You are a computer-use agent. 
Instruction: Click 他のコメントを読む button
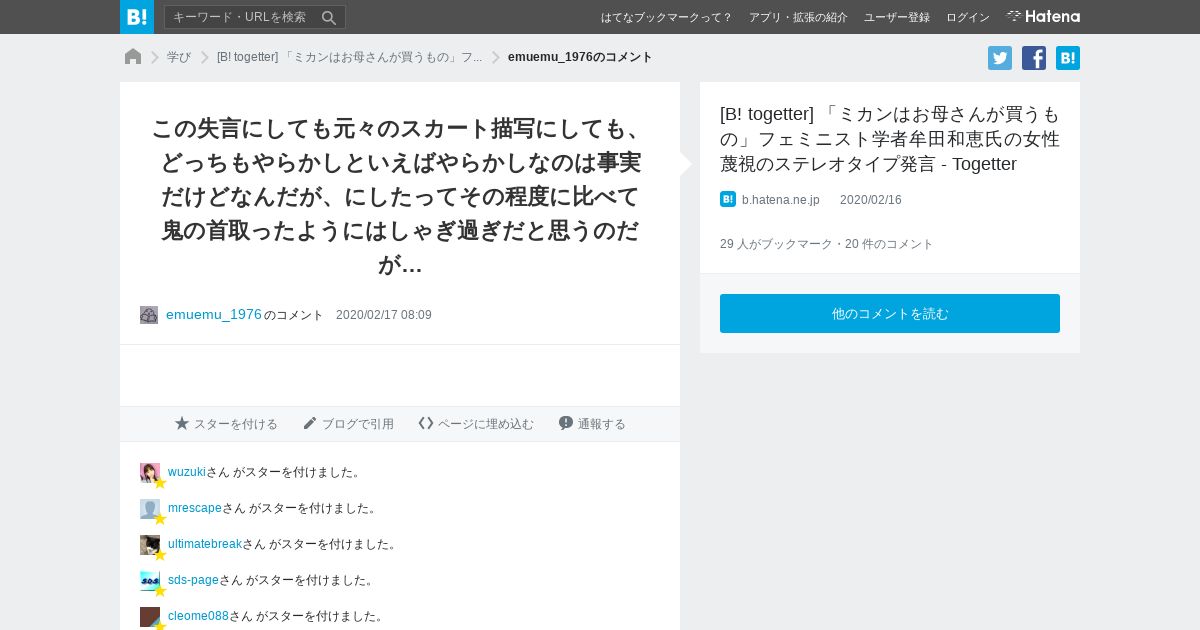(890, 313)
